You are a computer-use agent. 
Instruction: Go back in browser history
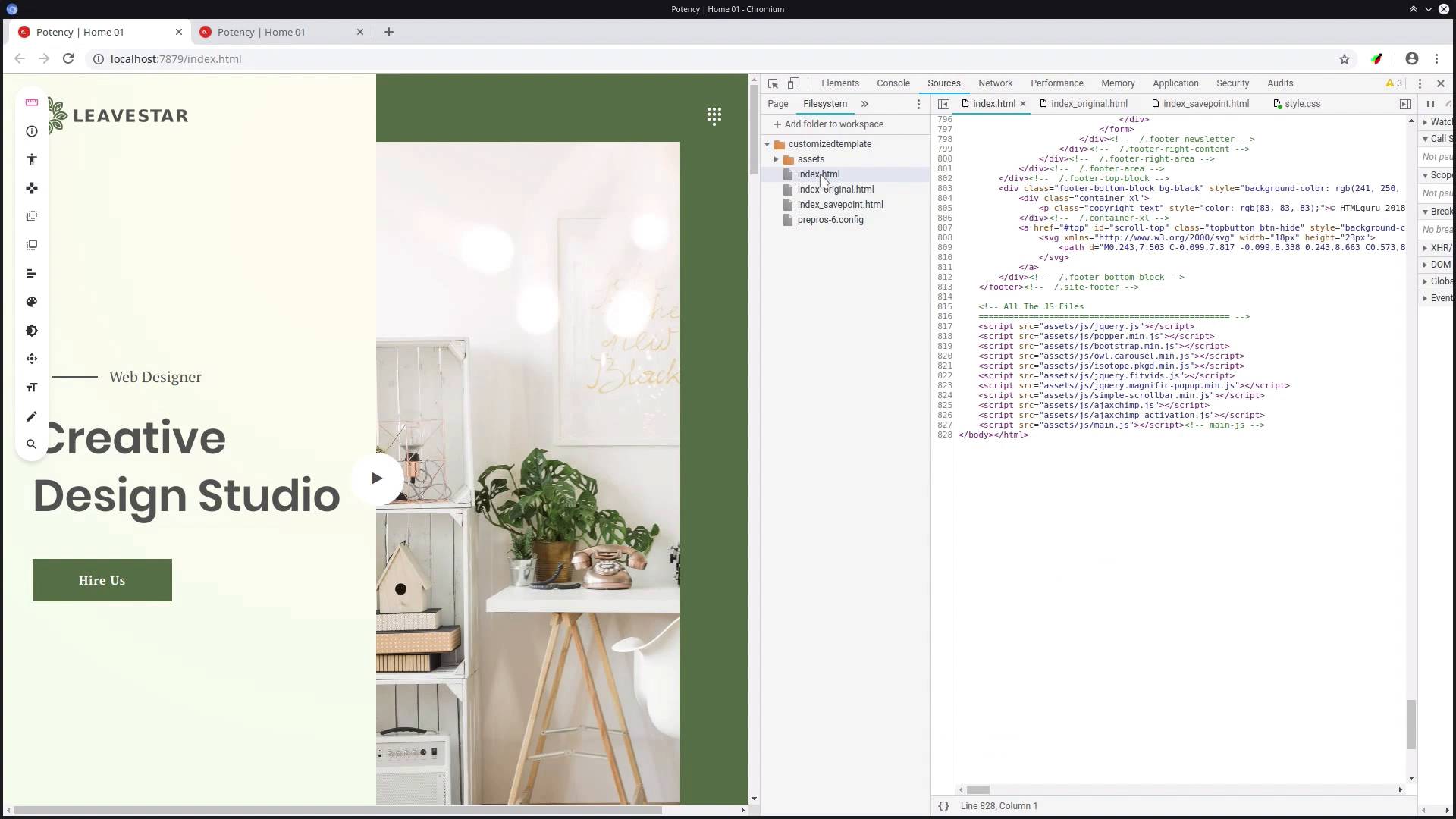(x=20, y=58)
